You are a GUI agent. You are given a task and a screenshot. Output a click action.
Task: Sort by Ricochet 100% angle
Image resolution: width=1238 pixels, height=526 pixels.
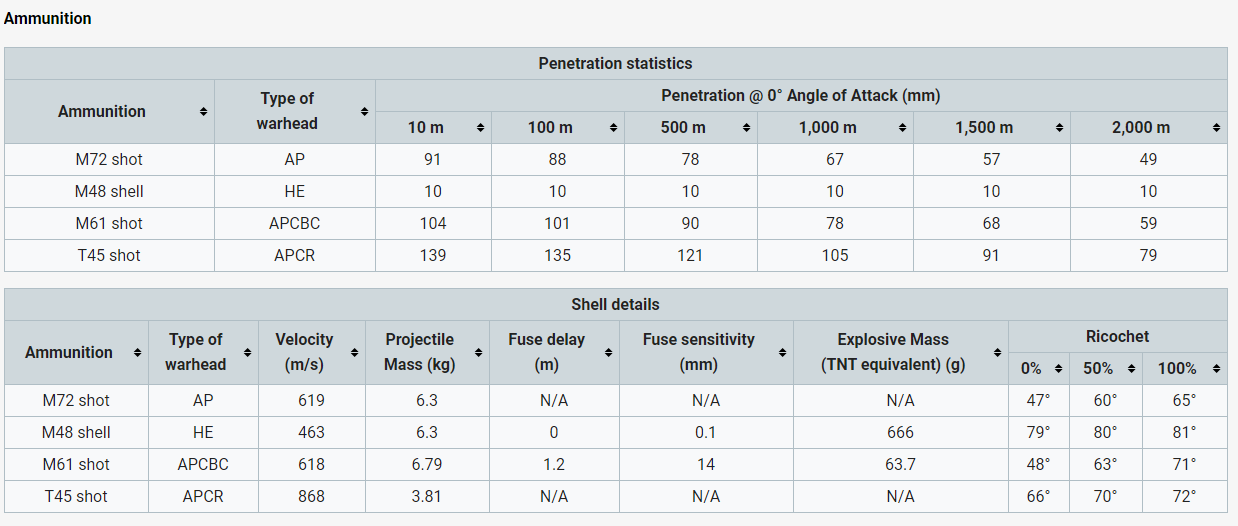pyautogui.click(x=1213, y=369)
